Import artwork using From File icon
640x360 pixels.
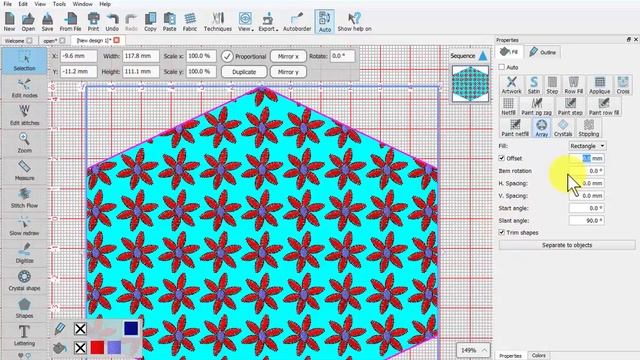click(71, 22)
